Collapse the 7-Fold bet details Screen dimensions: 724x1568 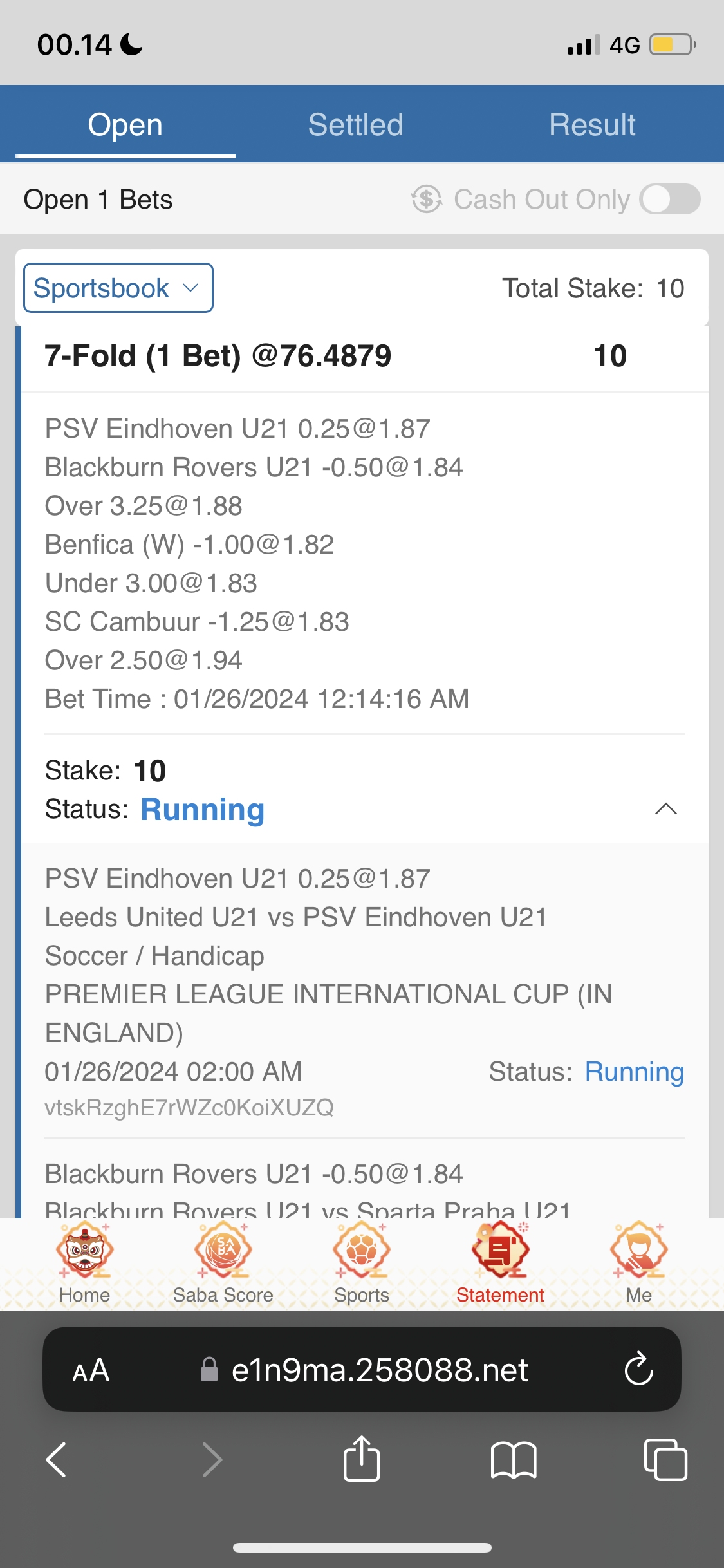click(x=665, y=809)
